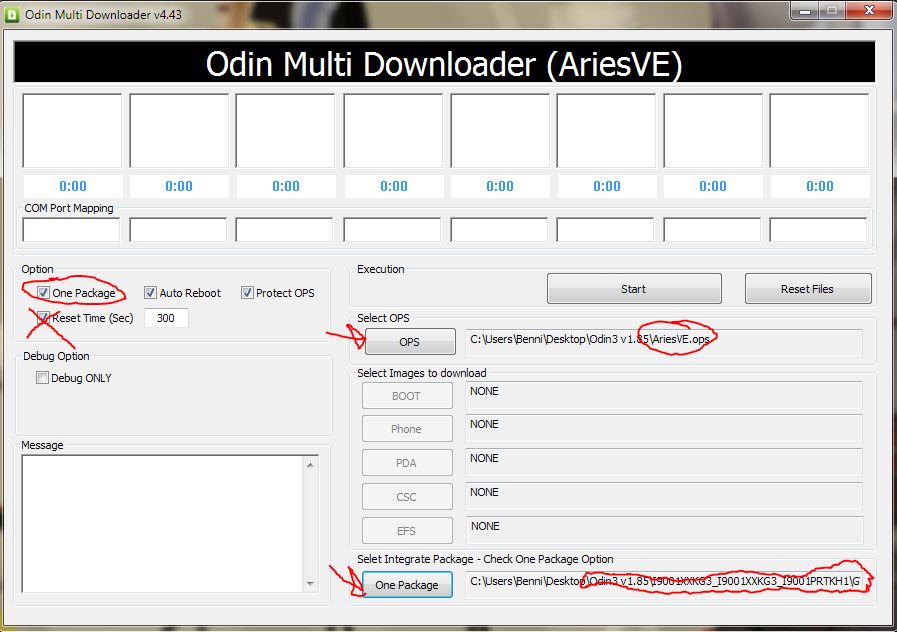The image size is (897, 632).
Task: Click the Odin app icon in title bar
Action: point(11,15)
